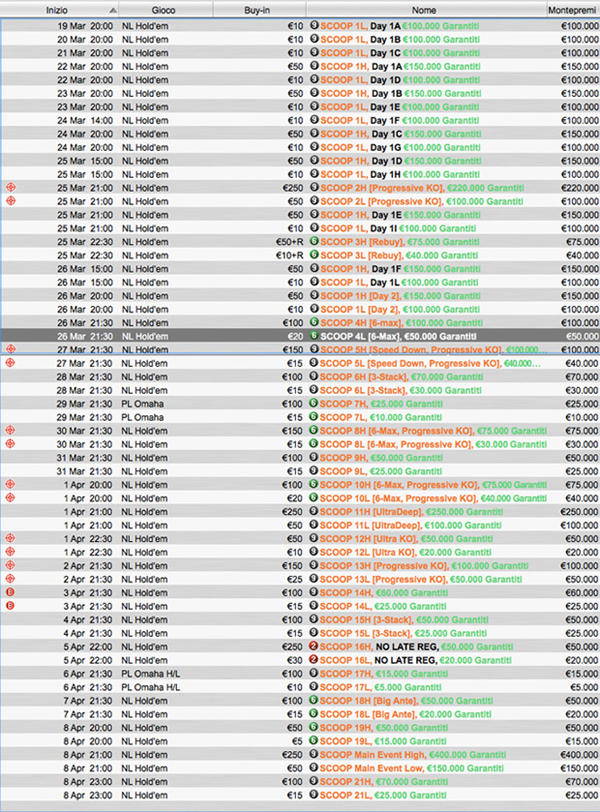Screen dimensions: 600x812
Task: Click the '€400.000' Montepremi value
Action: point(579,755)
